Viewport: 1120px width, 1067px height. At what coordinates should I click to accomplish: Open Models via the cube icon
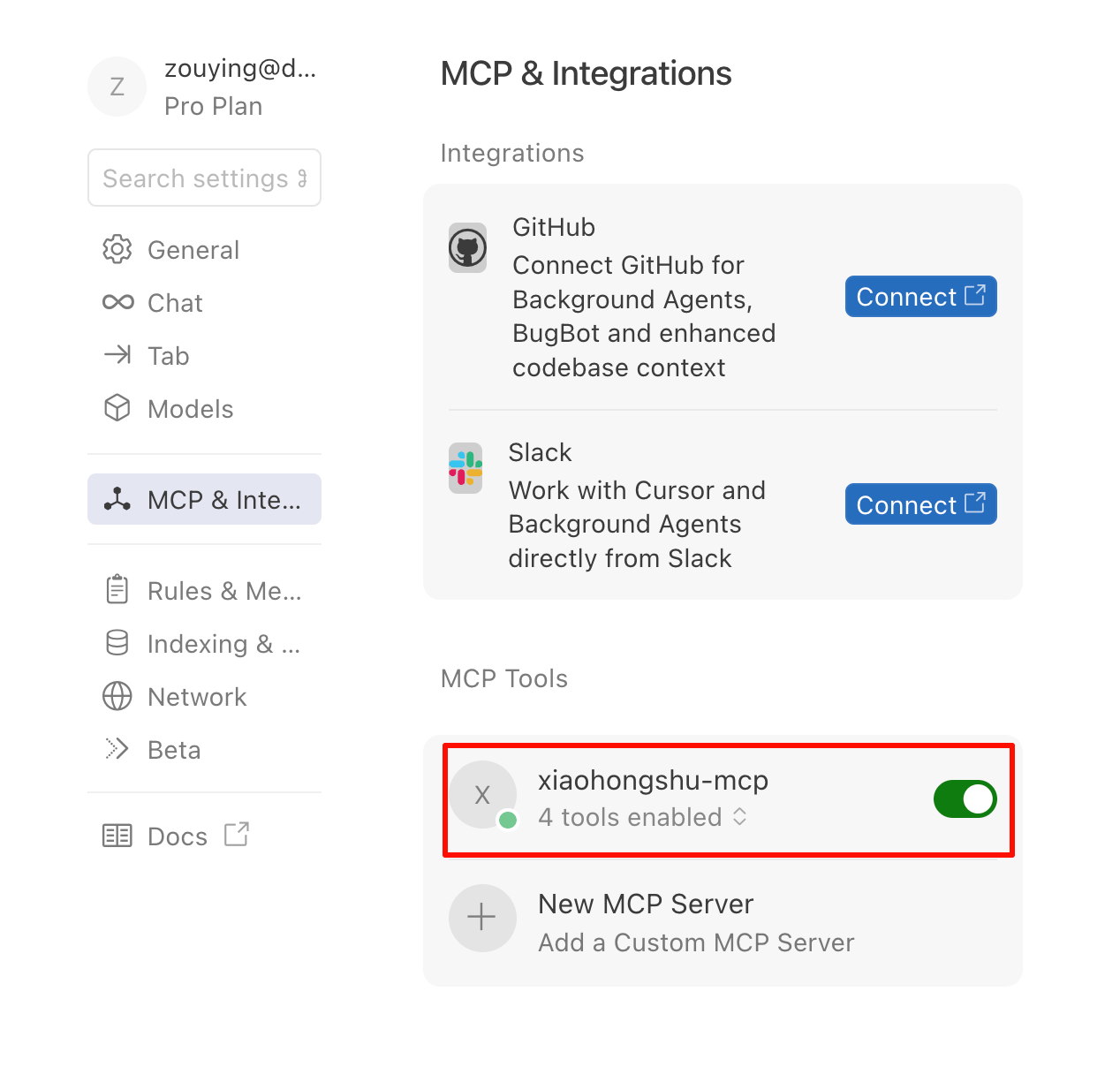117,408
